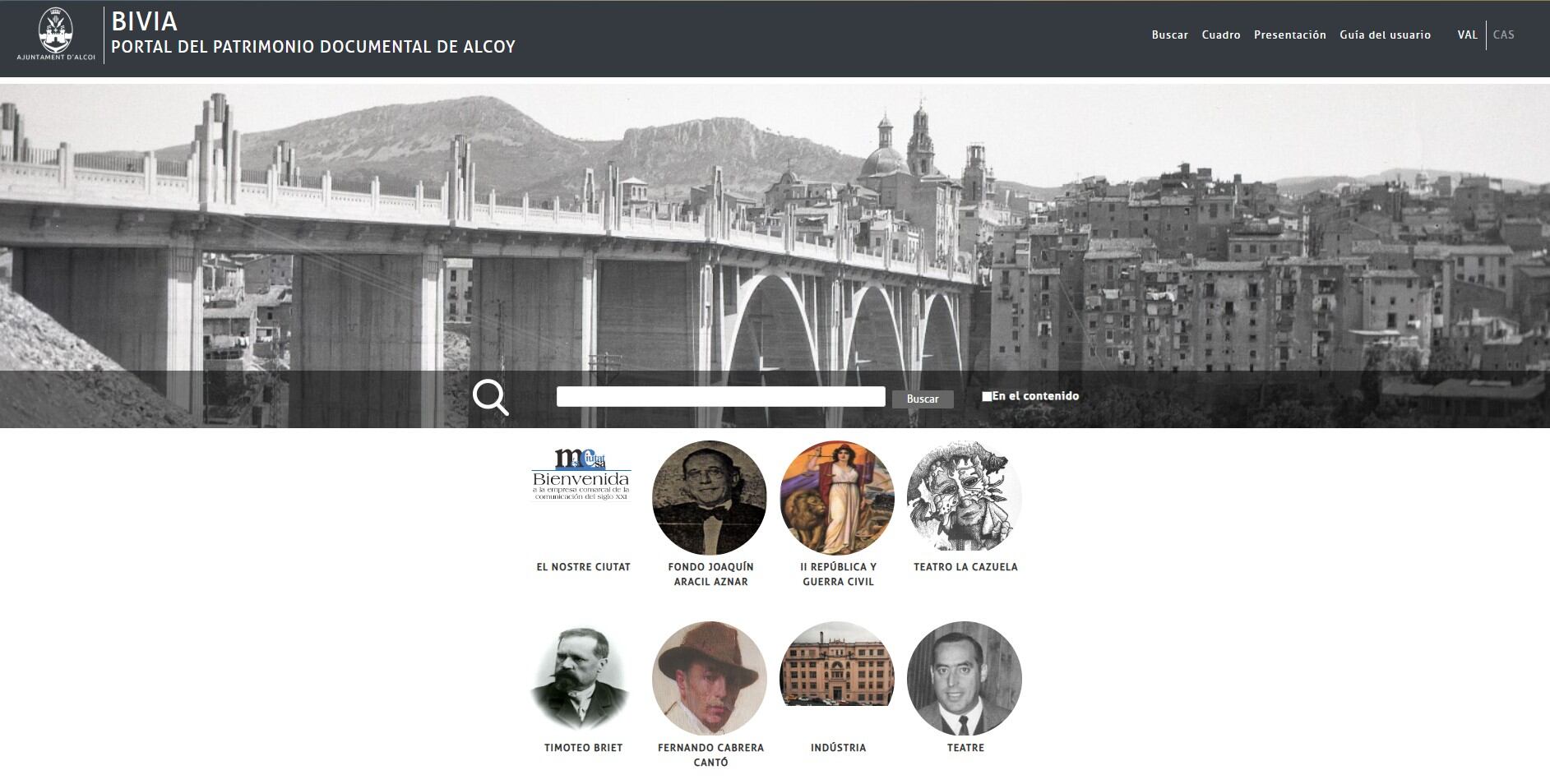Open the Cuadro section

click(x=1222, y=35)
